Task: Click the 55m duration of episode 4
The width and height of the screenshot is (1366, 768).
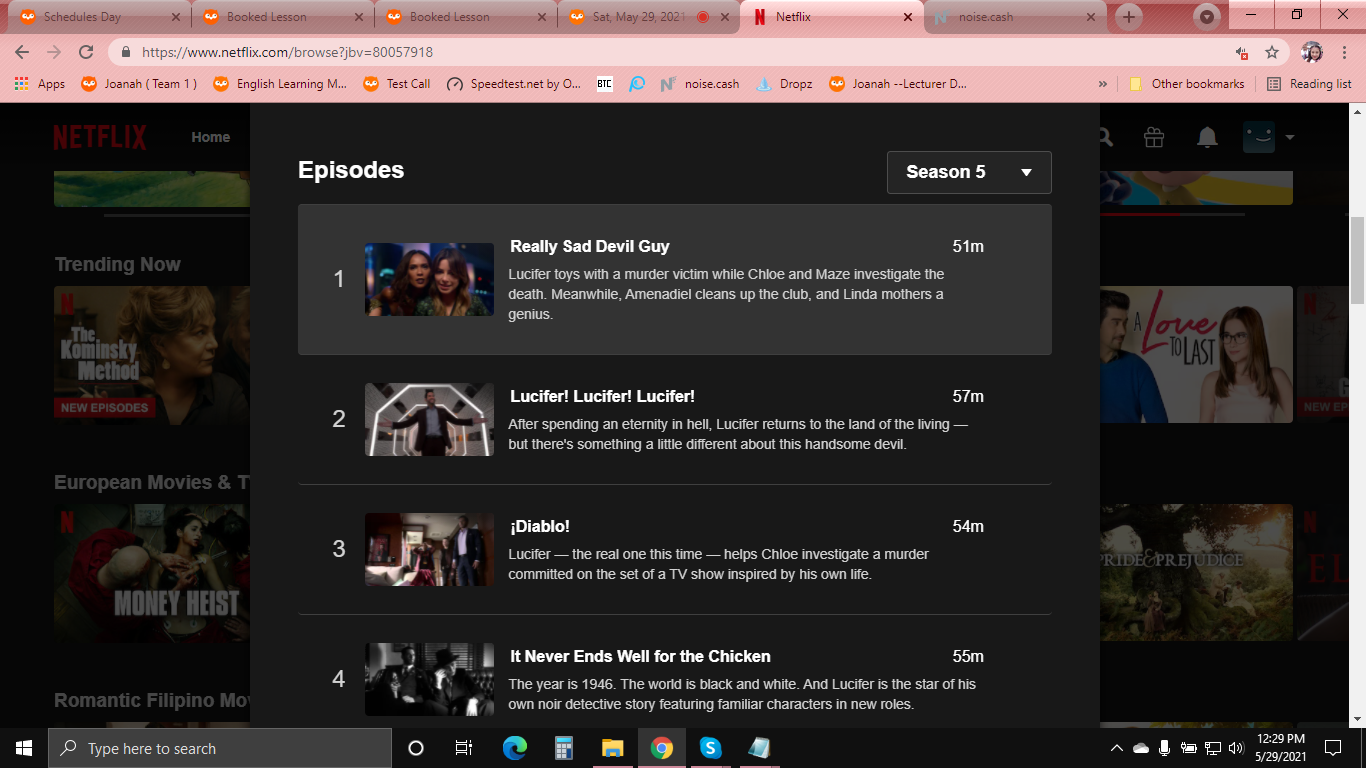Action: point(968,656)
